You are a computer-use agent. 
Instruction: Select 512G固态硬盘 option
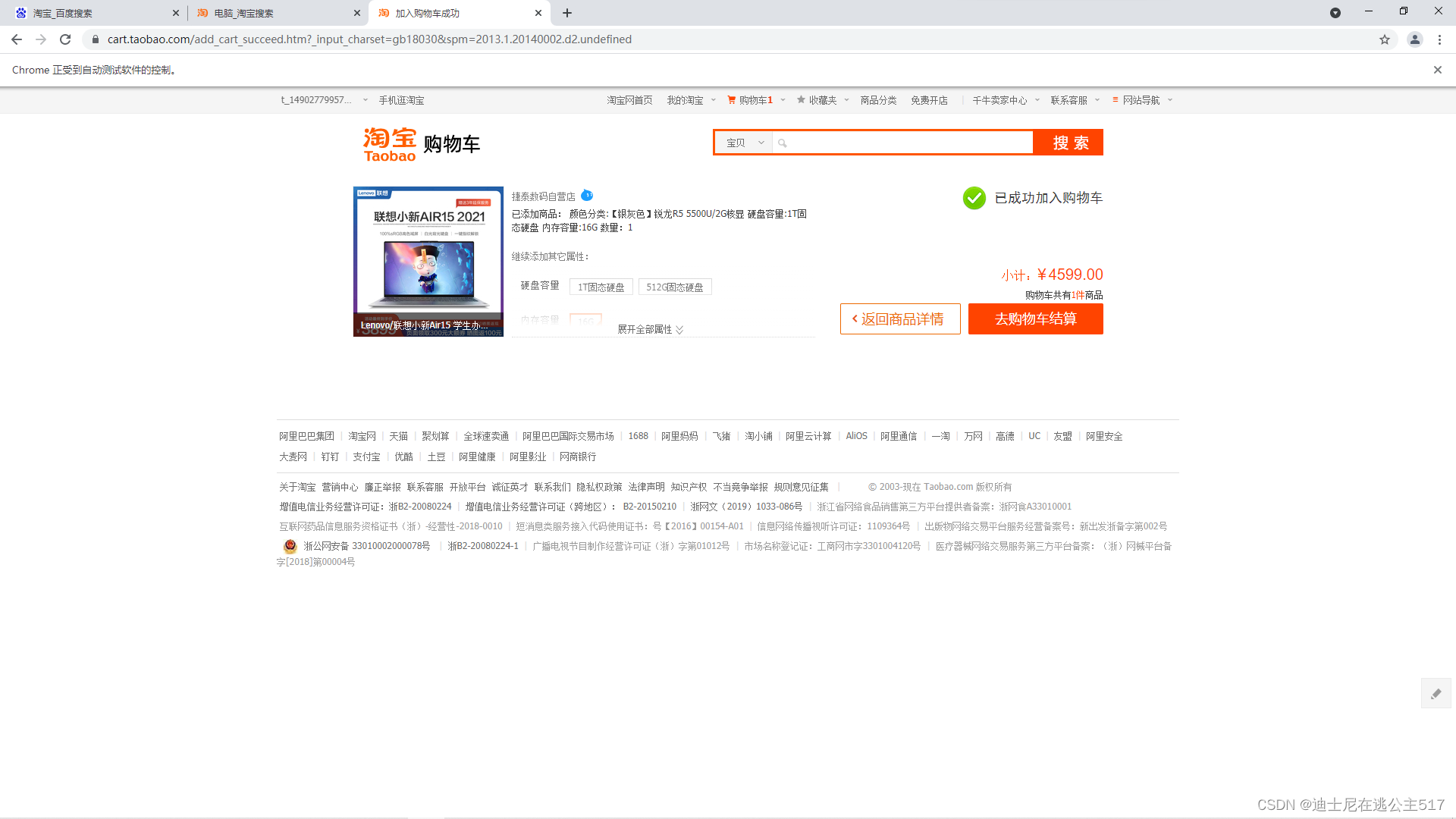point(675,287)
